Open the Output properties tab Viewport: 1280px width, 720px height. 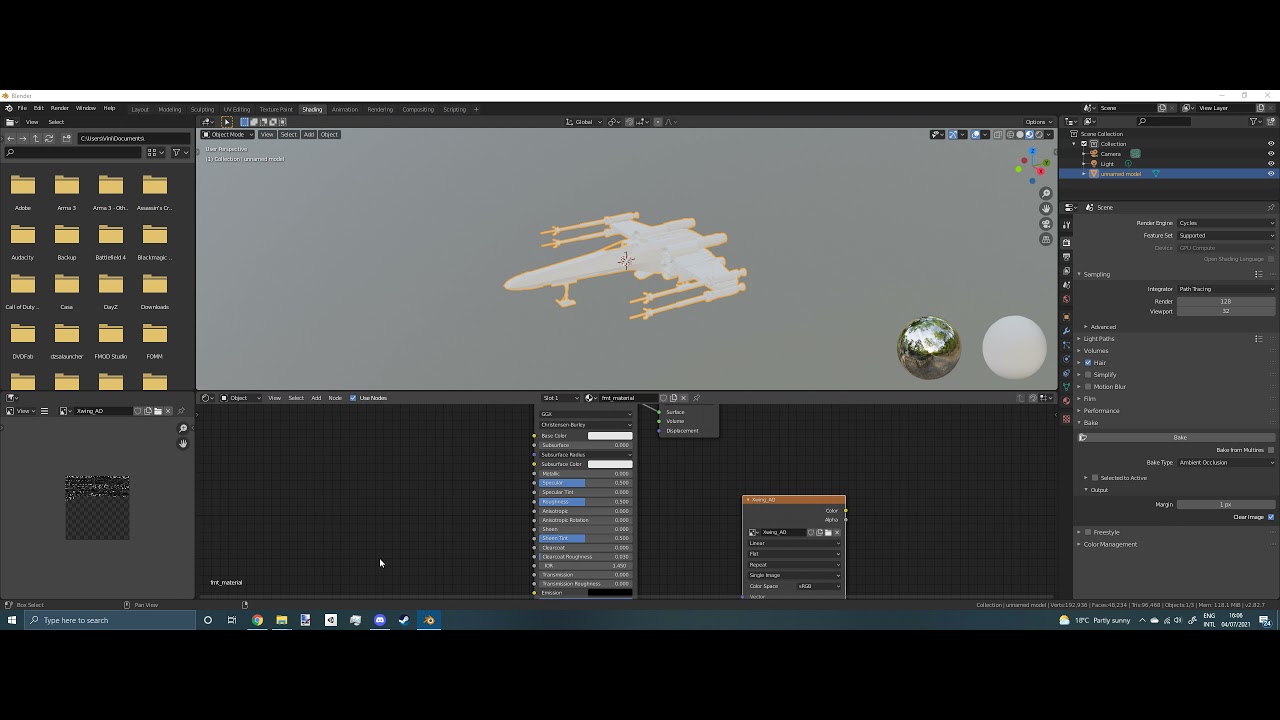coord(1066,256)
